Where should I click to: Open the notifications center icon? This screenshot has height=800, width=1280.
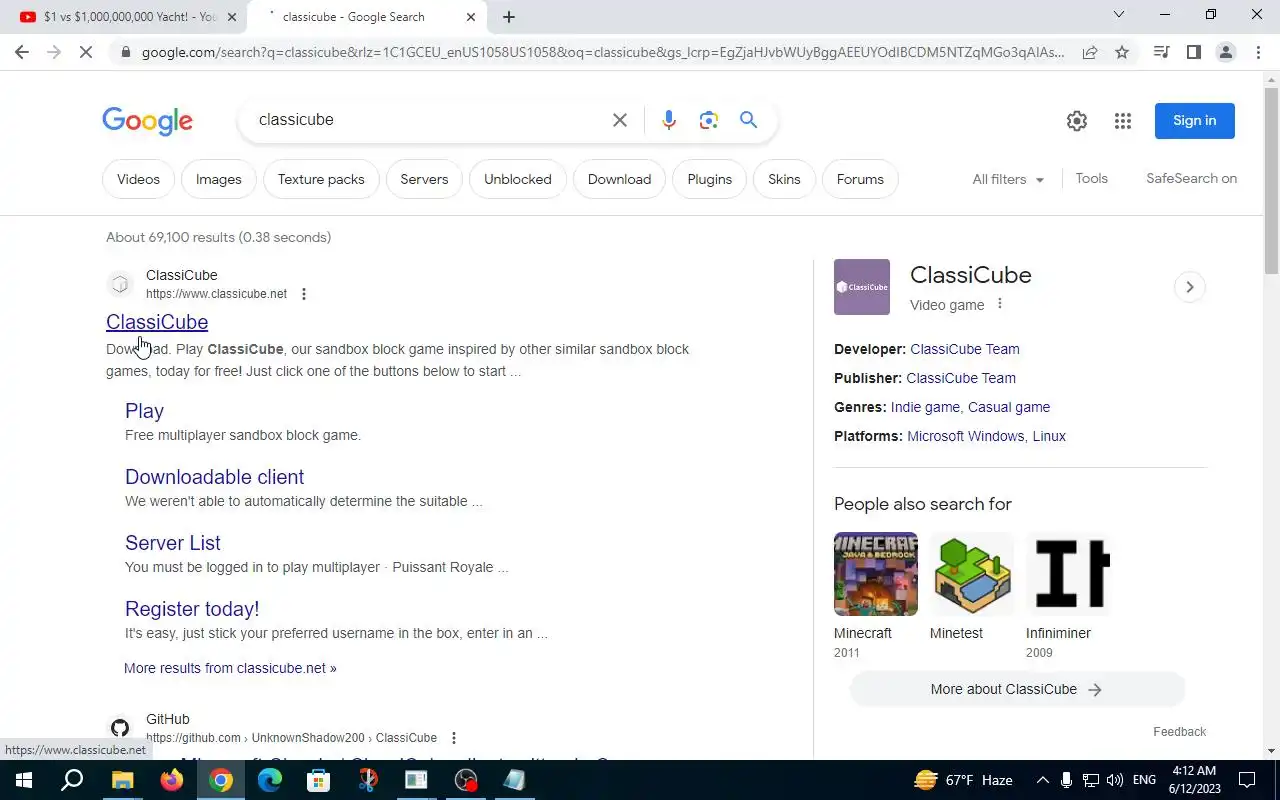(1247, 780)
